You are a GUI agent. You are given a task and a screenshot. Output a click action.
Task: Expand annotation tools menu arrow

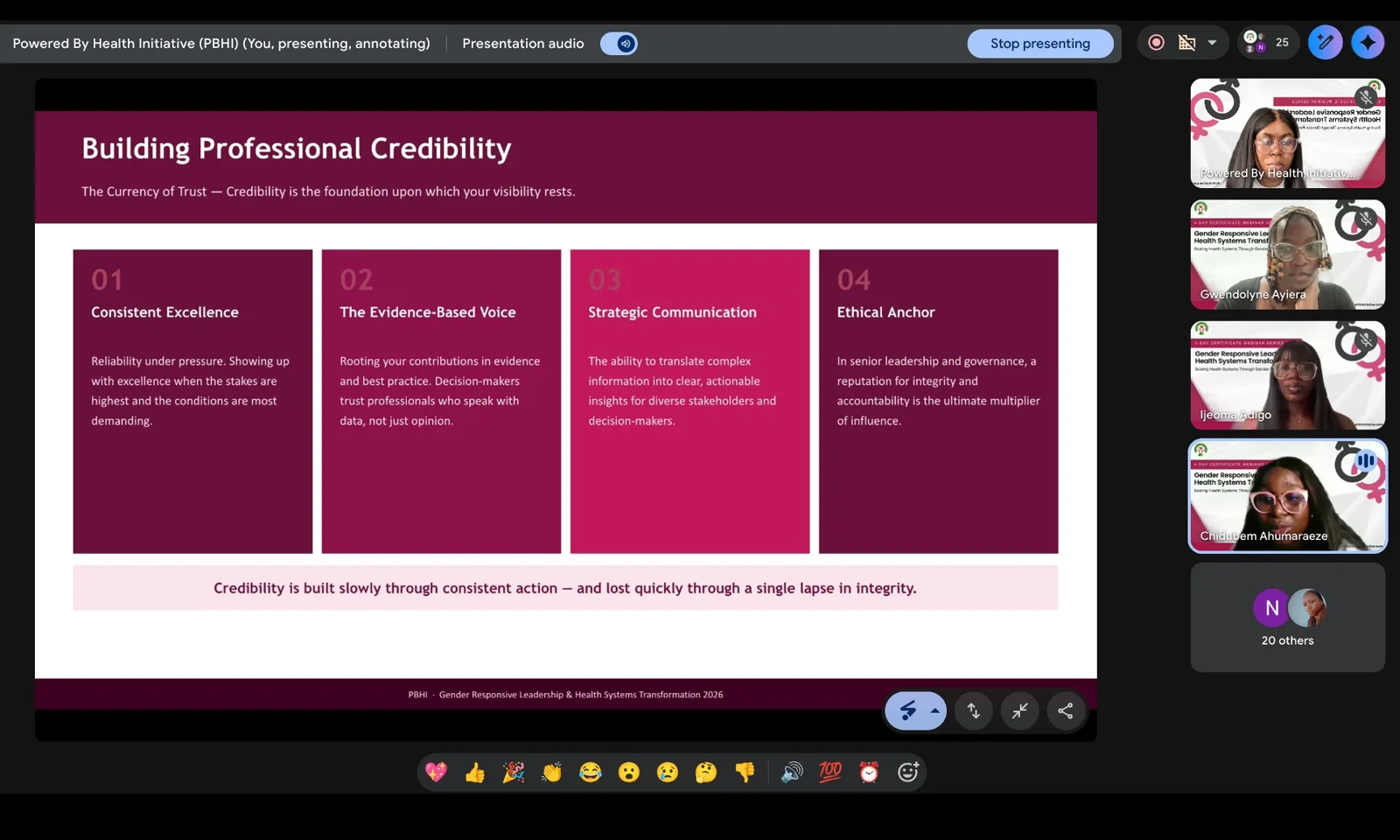[934, 710]
